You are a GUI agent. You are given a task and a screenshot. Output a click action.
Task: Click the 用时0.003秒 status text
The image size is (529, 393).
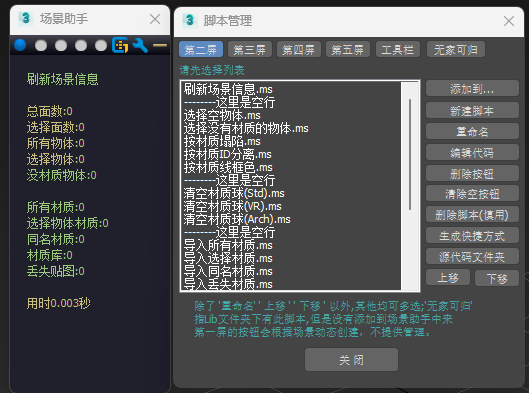(x=59, y=303)
